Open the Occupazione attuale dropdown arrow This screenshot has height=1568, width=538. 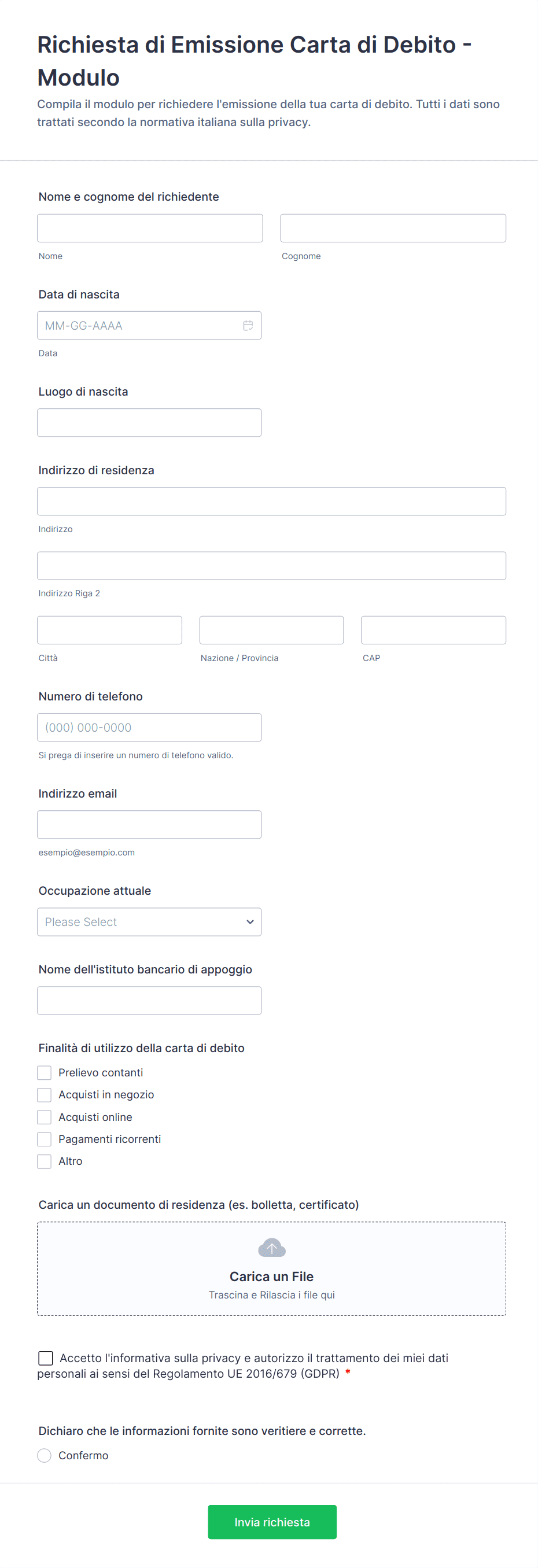249,921
